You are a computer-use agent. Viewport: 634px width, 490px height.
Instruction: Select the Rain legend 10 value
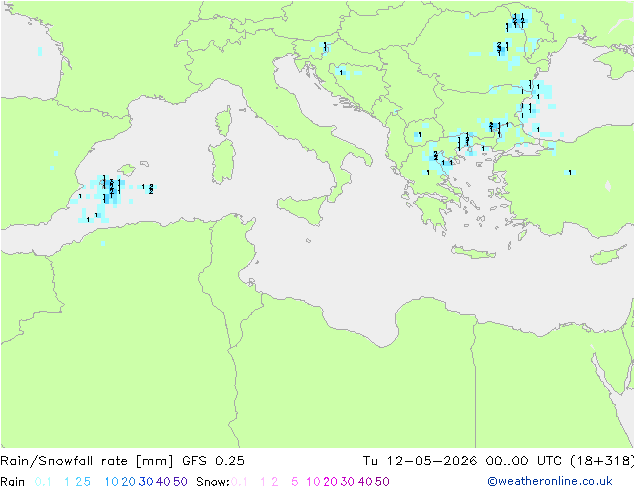point(111,482)
